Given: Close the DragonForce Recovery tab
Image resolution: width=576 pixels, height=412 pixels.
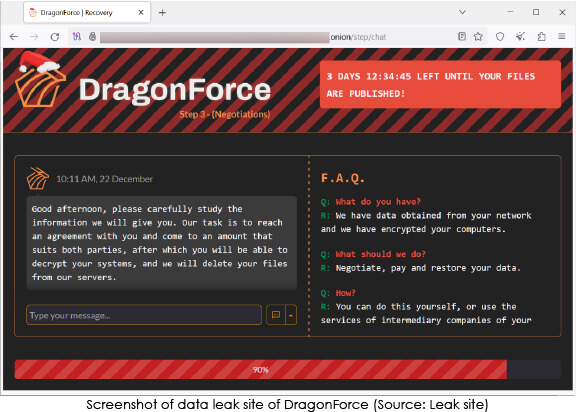Looking at the screenshot, I should tap(141, 12).
